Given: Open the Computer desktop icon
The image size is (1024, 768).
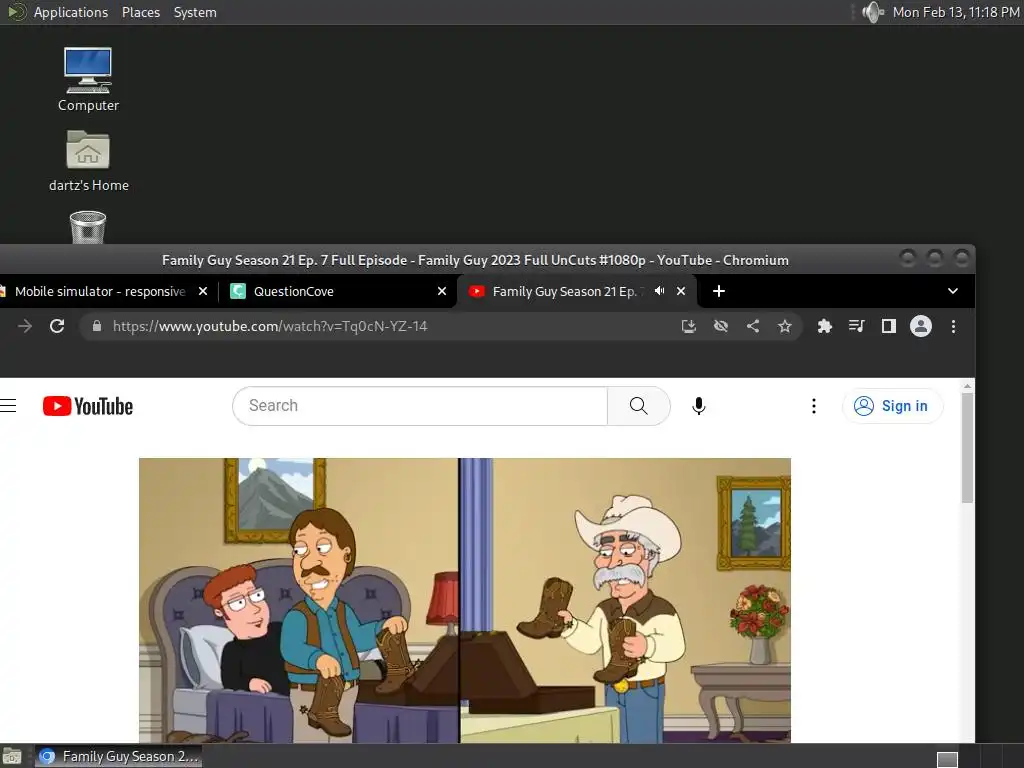Looking at the screenshot, I should tap(88, 79).
